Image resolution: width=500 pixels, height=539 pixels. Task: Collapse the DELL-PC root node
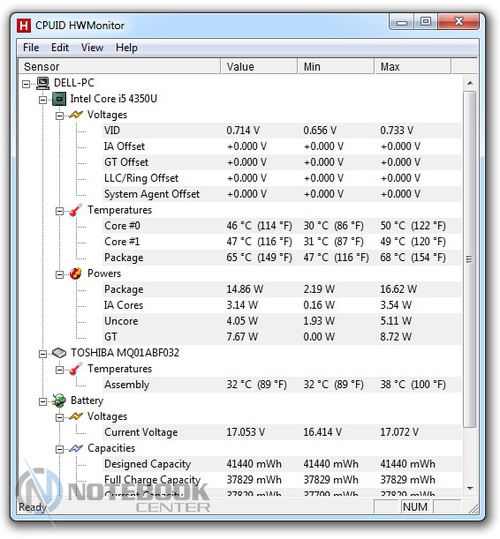click(x=26, y=84)
